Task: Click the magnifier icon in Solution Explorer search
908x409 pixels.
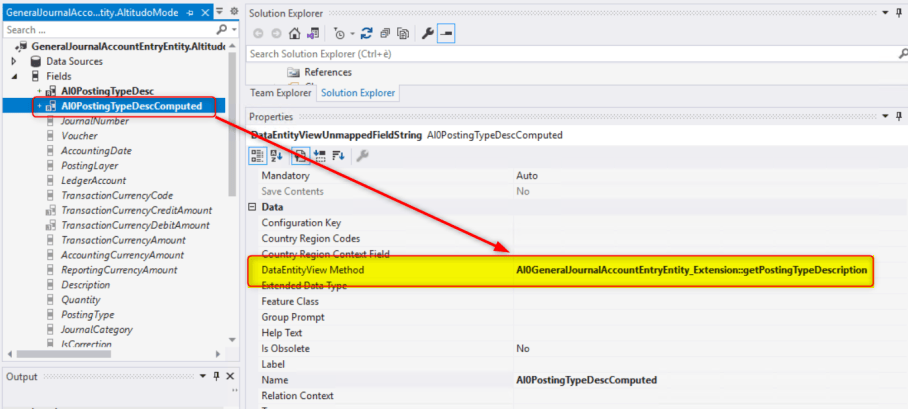Action: pos(902,54)
